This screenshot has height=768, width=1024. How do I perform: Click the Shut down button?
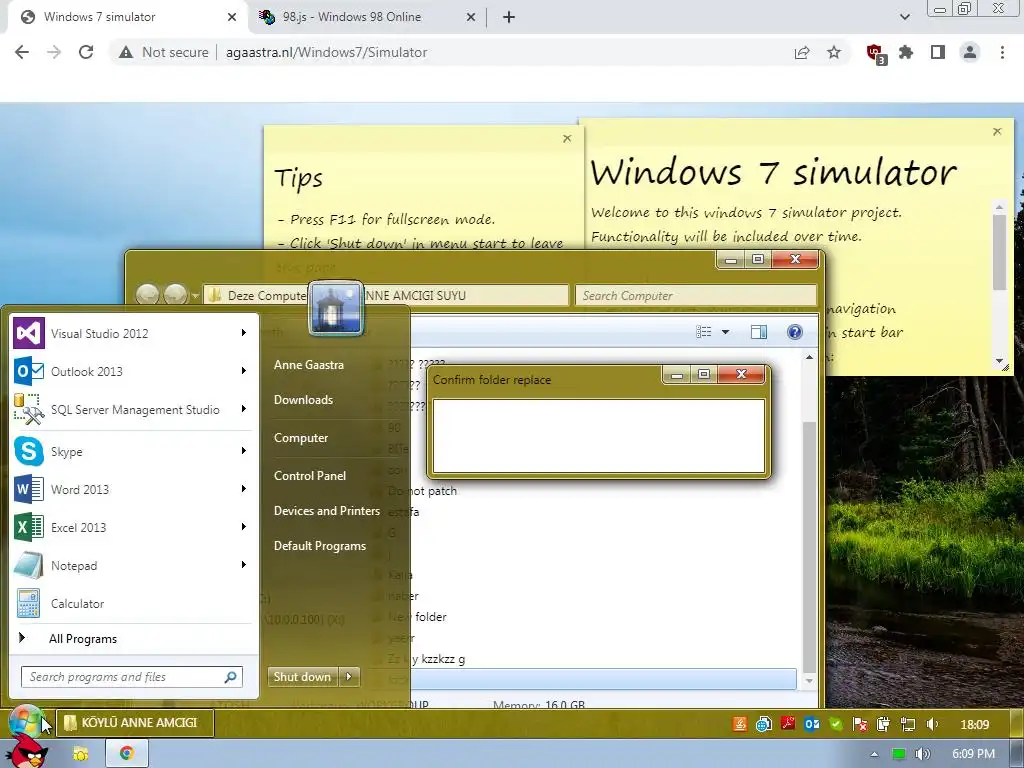coord(302,677)
